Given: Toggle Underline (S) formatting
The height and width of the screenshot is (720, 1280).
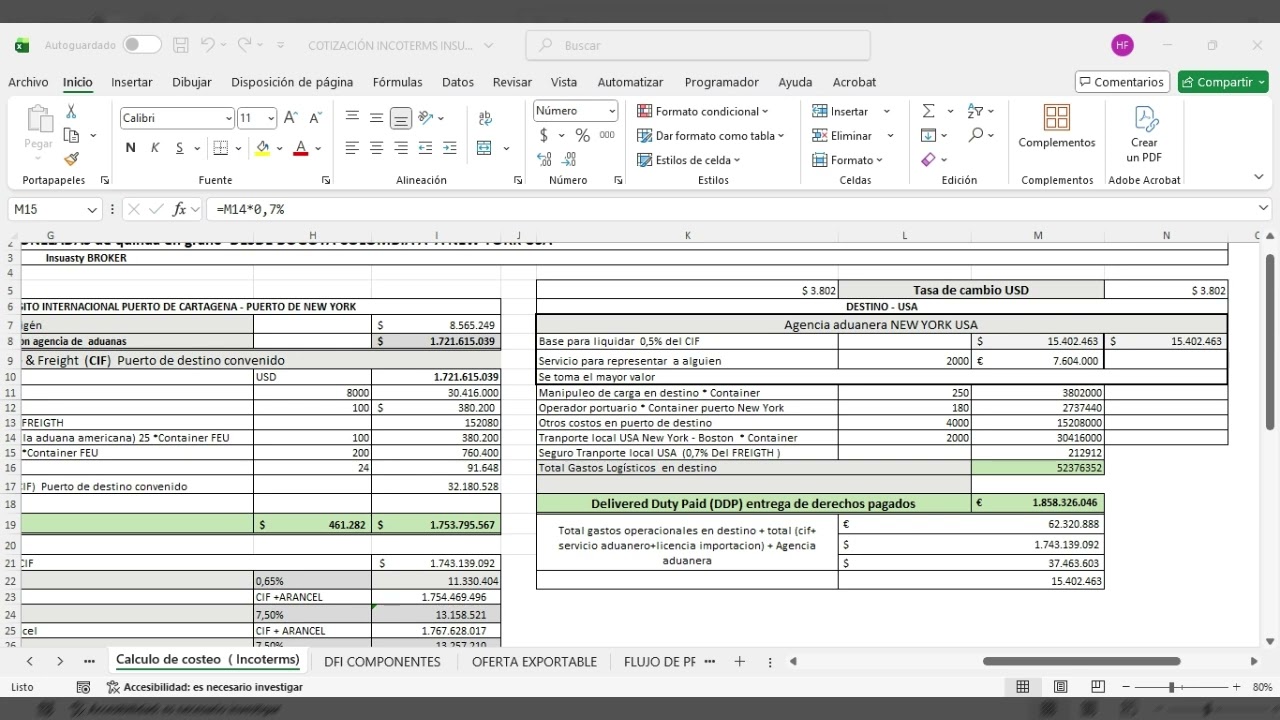Looking at the screenshot, I should tap(180, 148).
